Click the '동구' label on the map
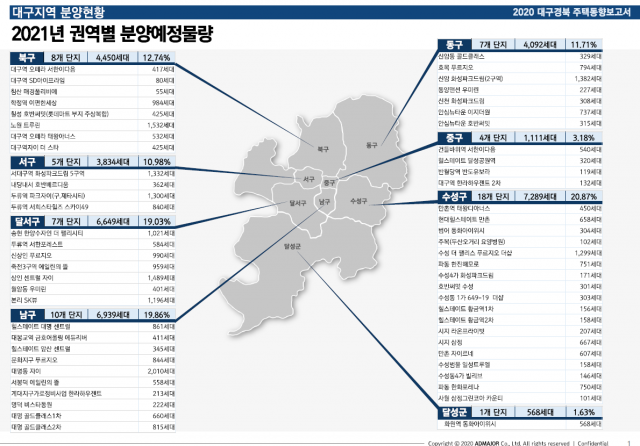This screenshot has width=640, height=446. click(x=372, y=145)
